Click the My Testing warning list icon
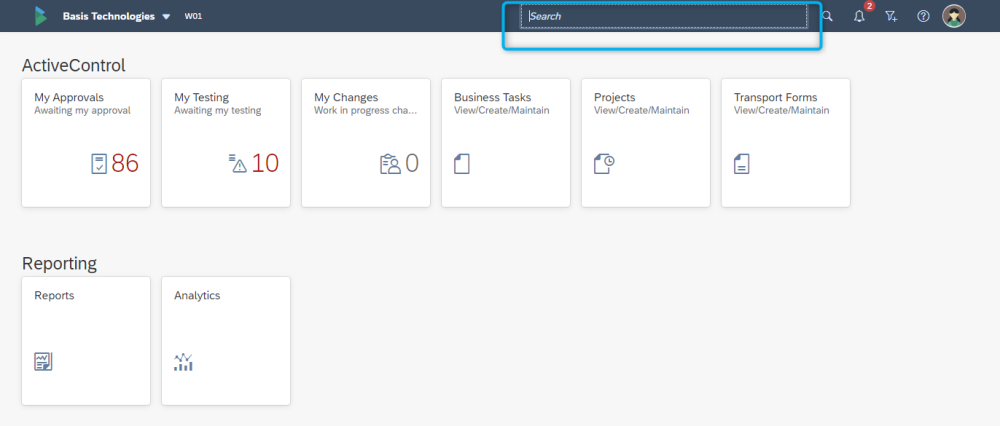 click(x=237, y=164)
